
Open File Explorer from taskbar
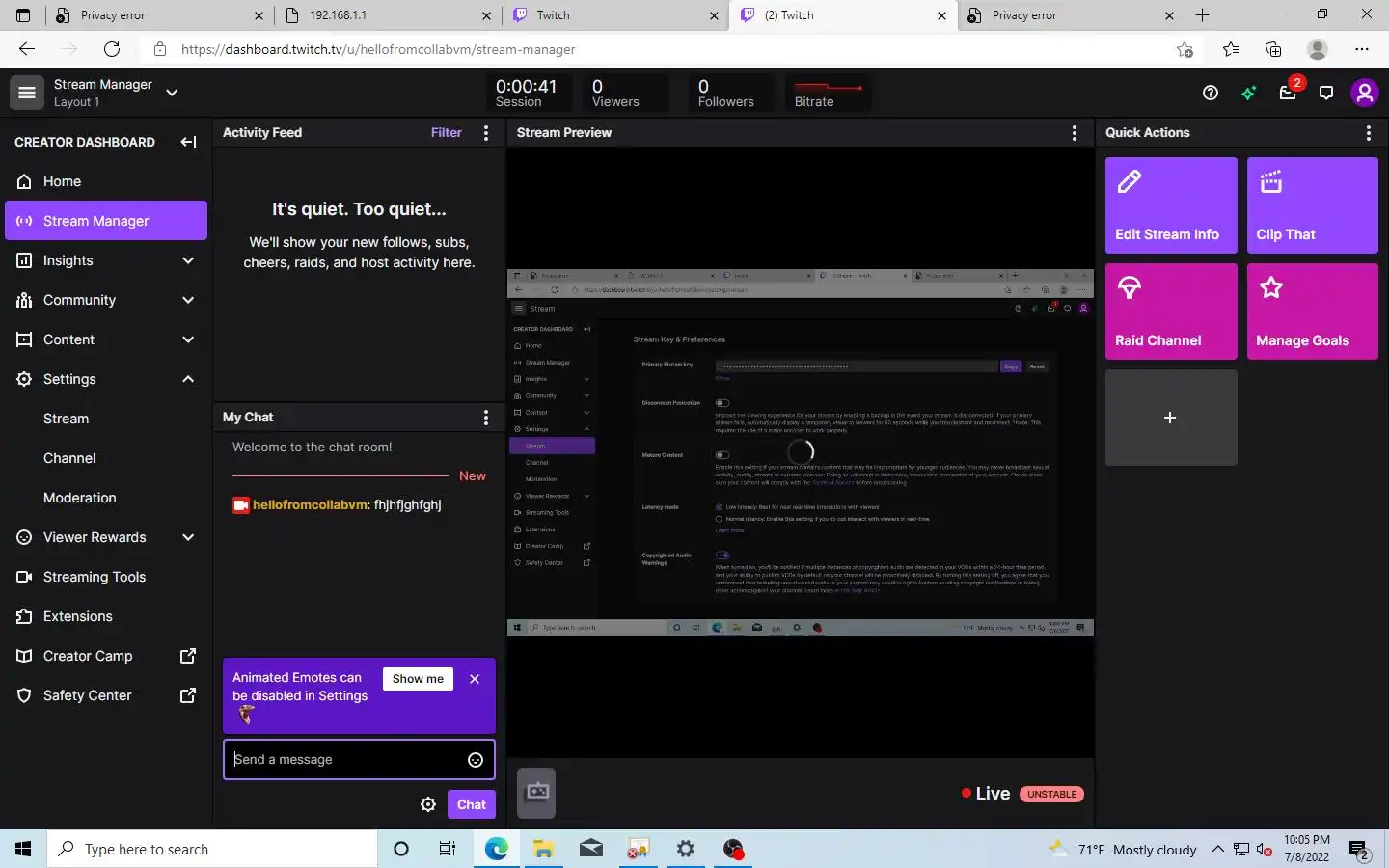543,849
